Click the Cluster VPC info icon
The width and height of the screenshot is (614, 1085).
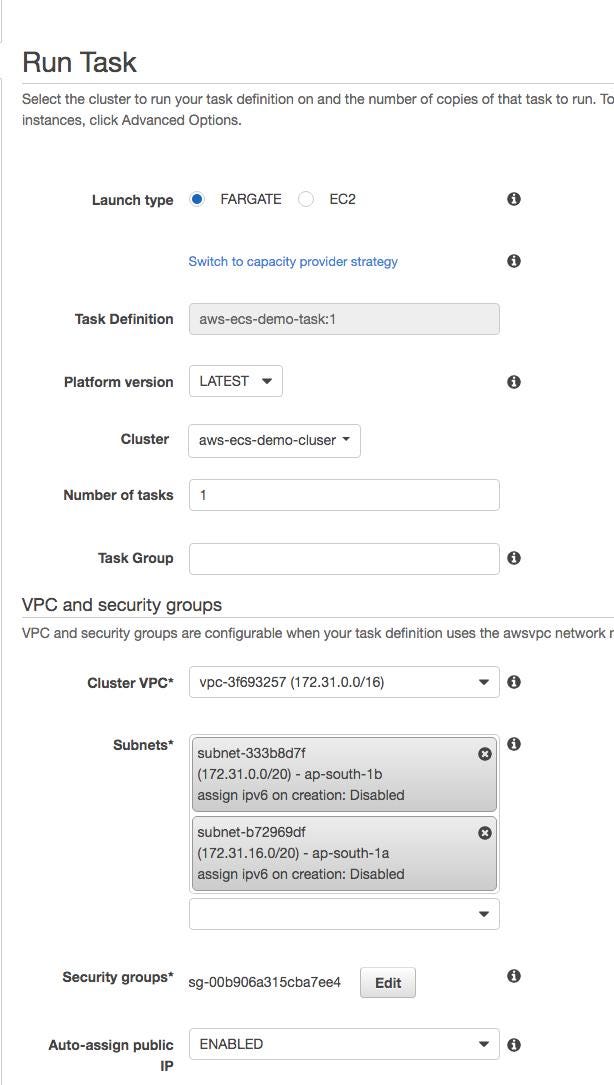(x=513, y=682)
